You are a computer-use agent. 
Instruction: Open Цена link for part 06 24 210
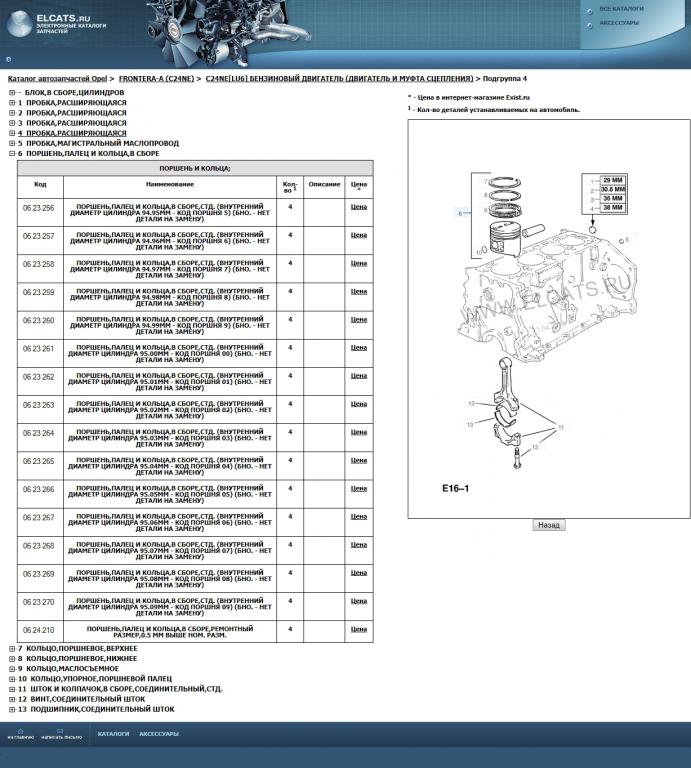click(x=358, y=629)
